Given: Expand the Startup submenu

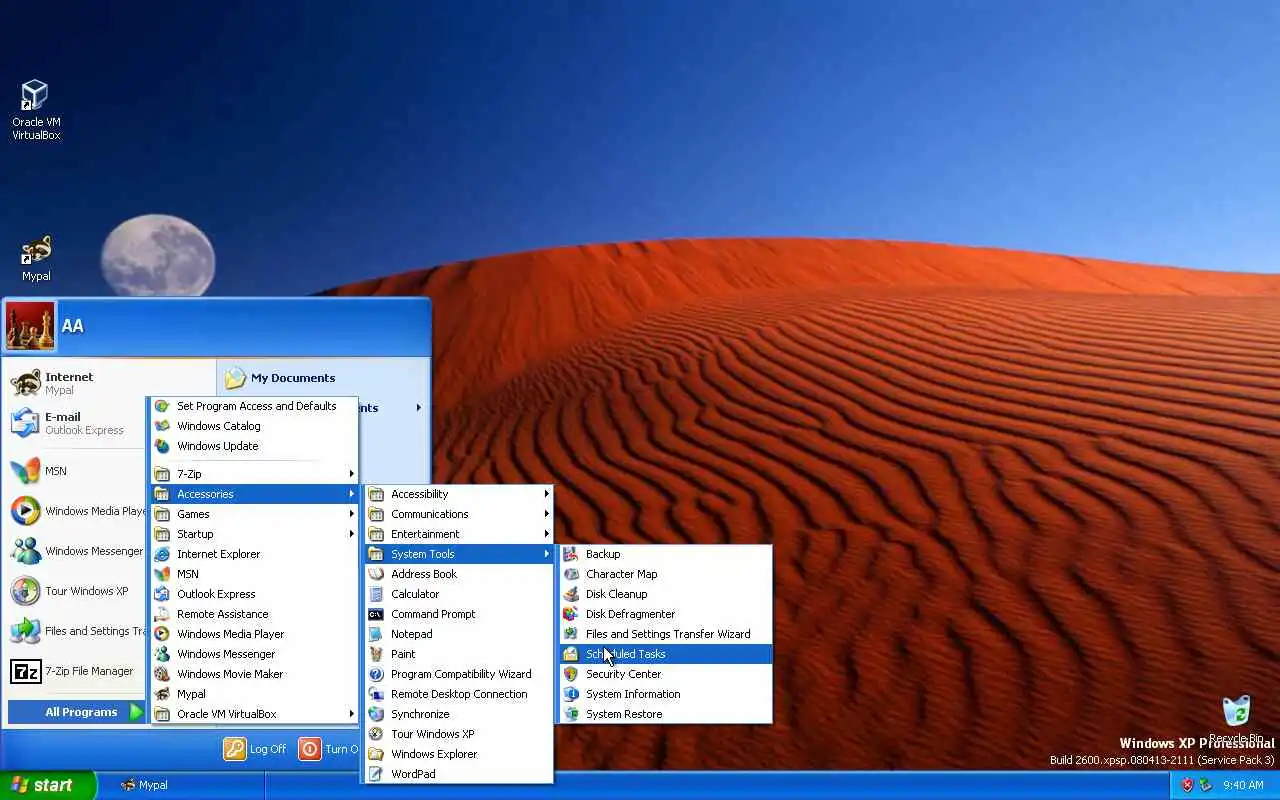Looking at the screenshot, I should [254, 534].
